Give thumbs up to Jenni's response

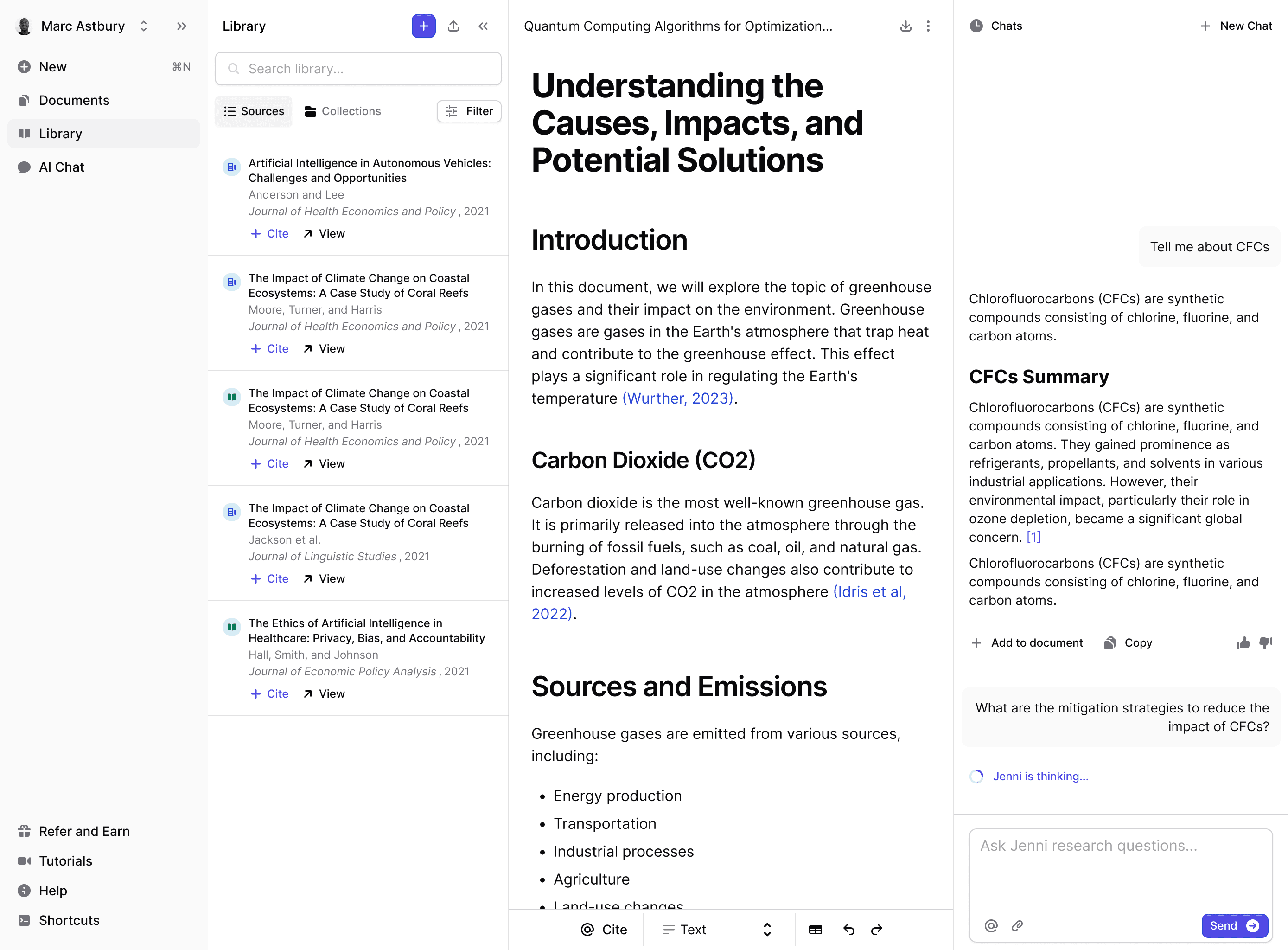click(x=1243, y=643)
